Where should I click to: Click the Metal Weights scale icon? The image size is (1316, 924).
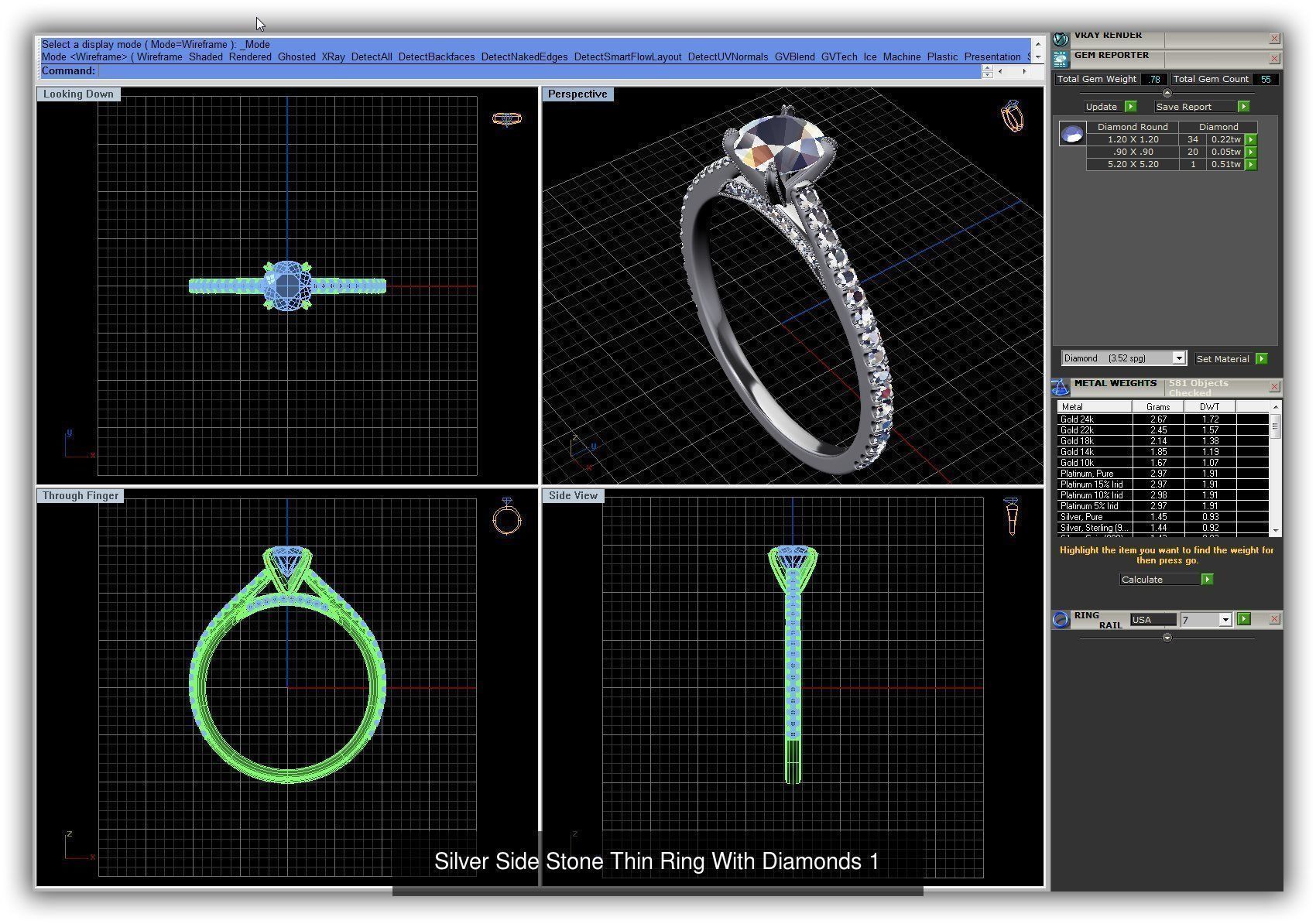point(1061,387)
